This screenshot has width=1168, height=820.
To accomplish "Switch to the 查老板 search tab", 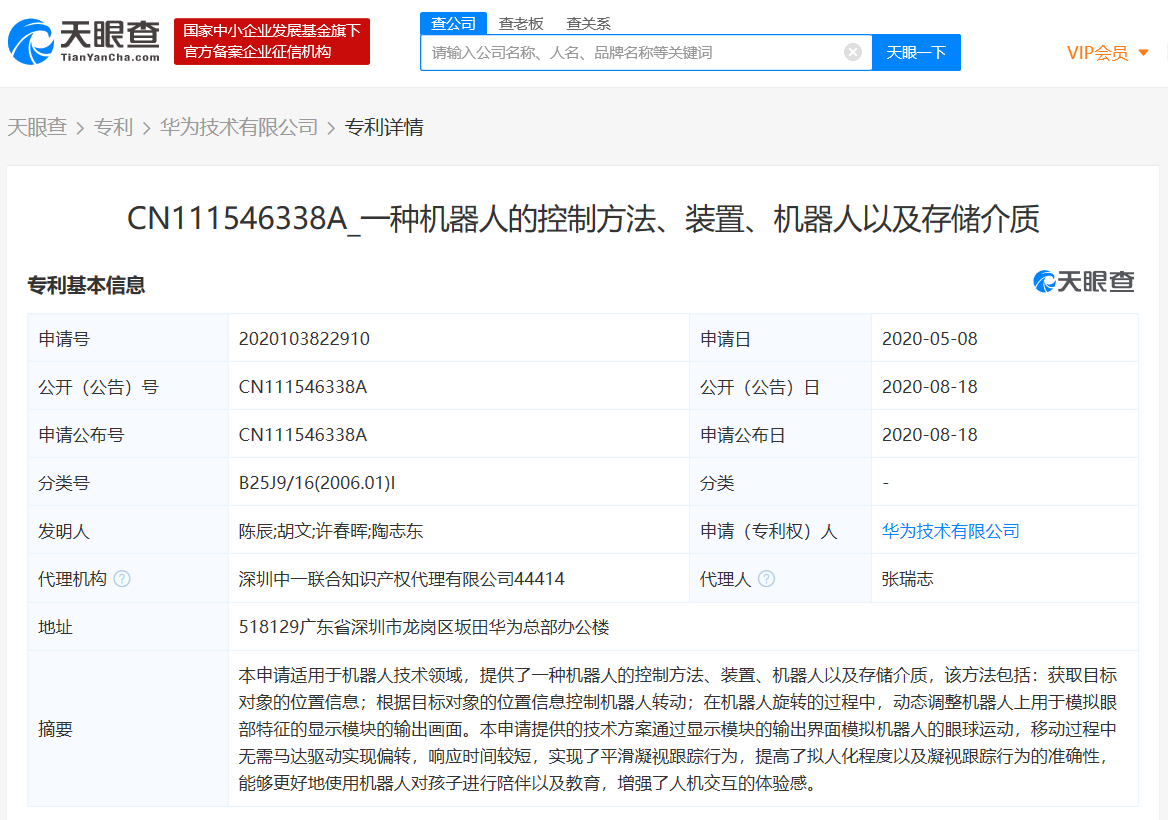I will 521,23.
